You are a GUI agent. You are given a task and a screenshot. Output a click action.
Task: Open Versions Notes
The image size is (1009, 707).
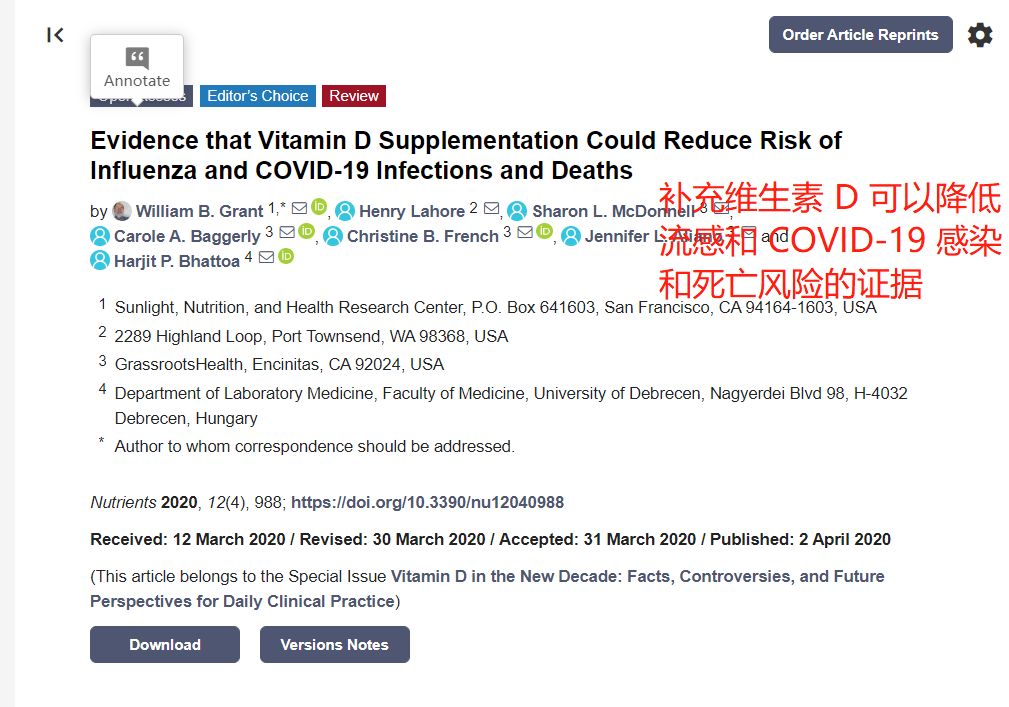(334, 645)
